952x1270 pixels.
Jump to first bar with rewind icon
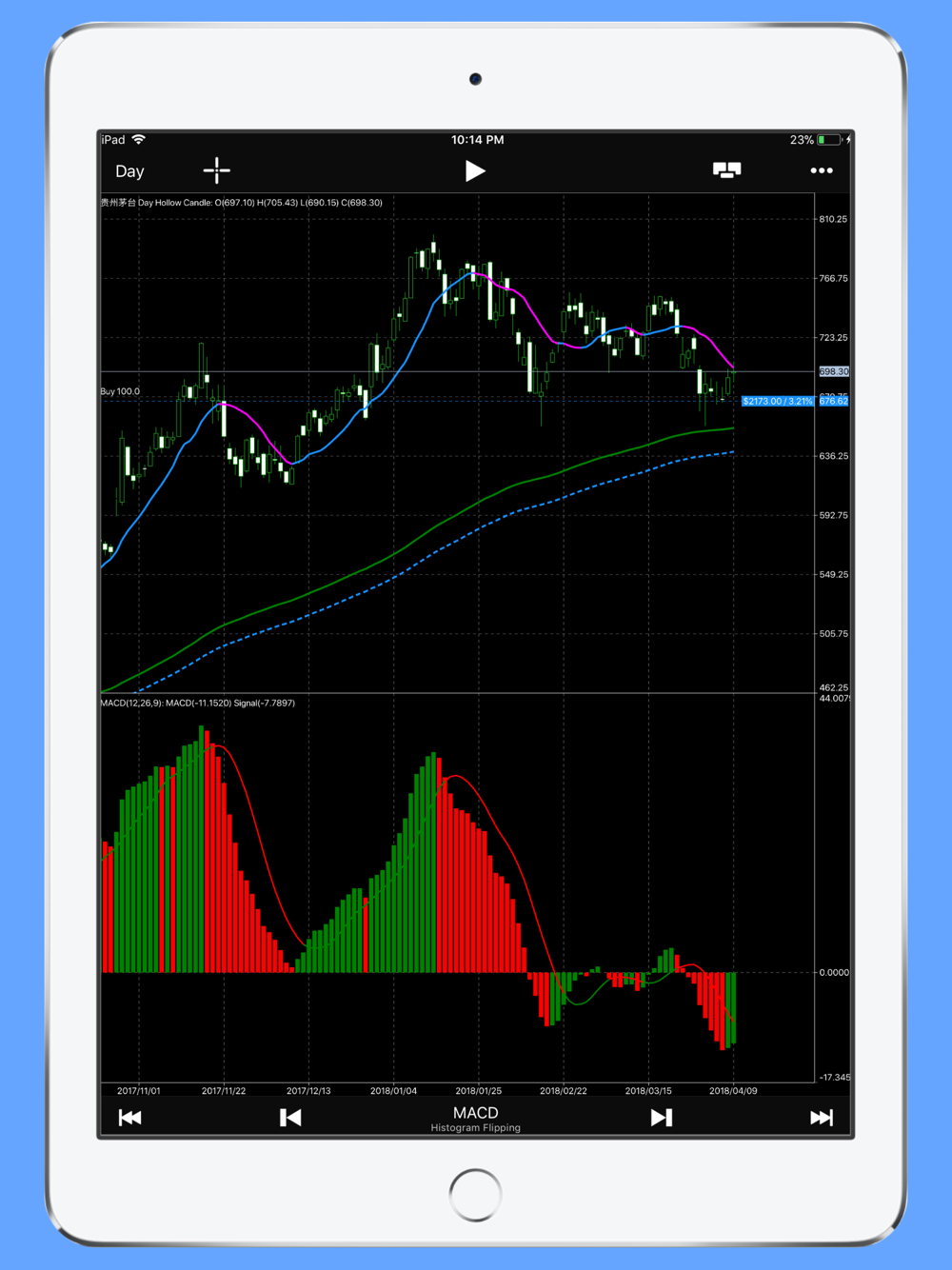tap(130, 1118)
